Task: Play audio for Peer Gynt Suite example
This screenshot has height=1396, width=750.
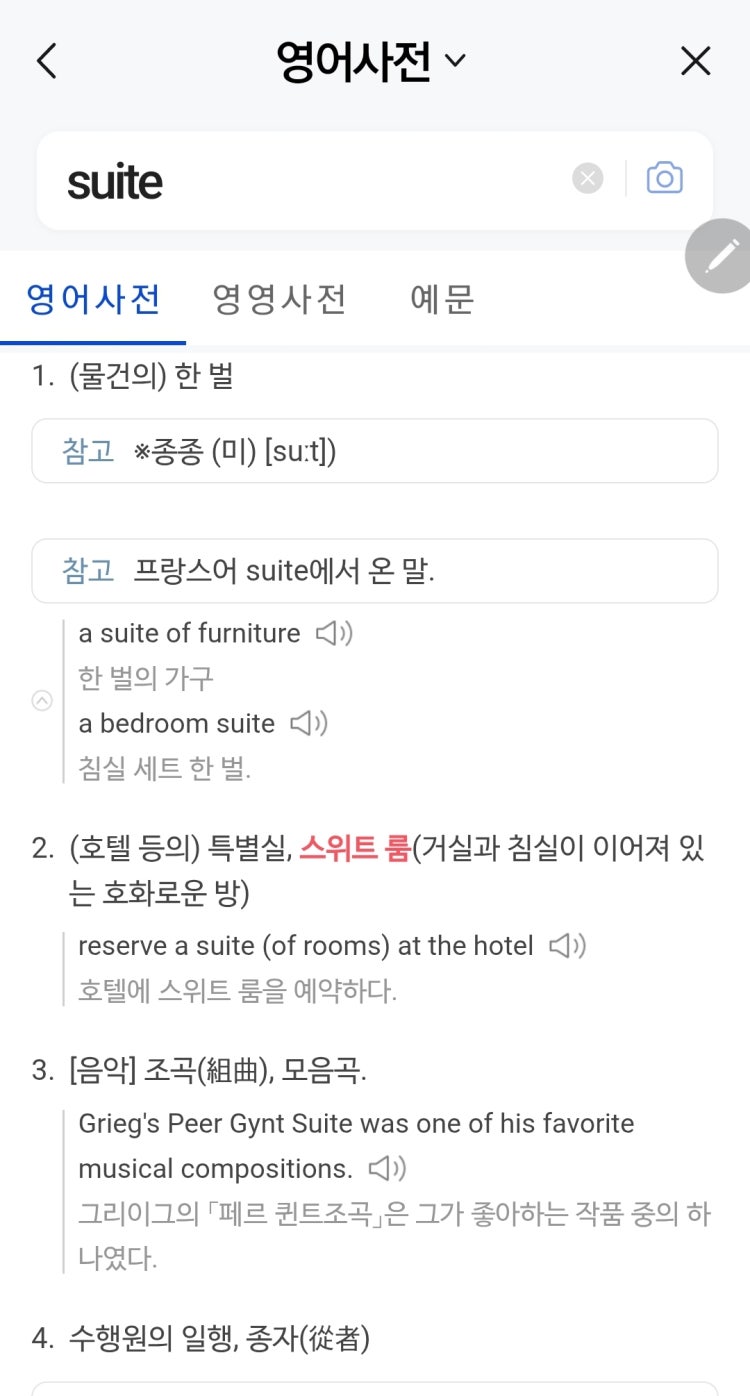Action: pos(387,1168)
